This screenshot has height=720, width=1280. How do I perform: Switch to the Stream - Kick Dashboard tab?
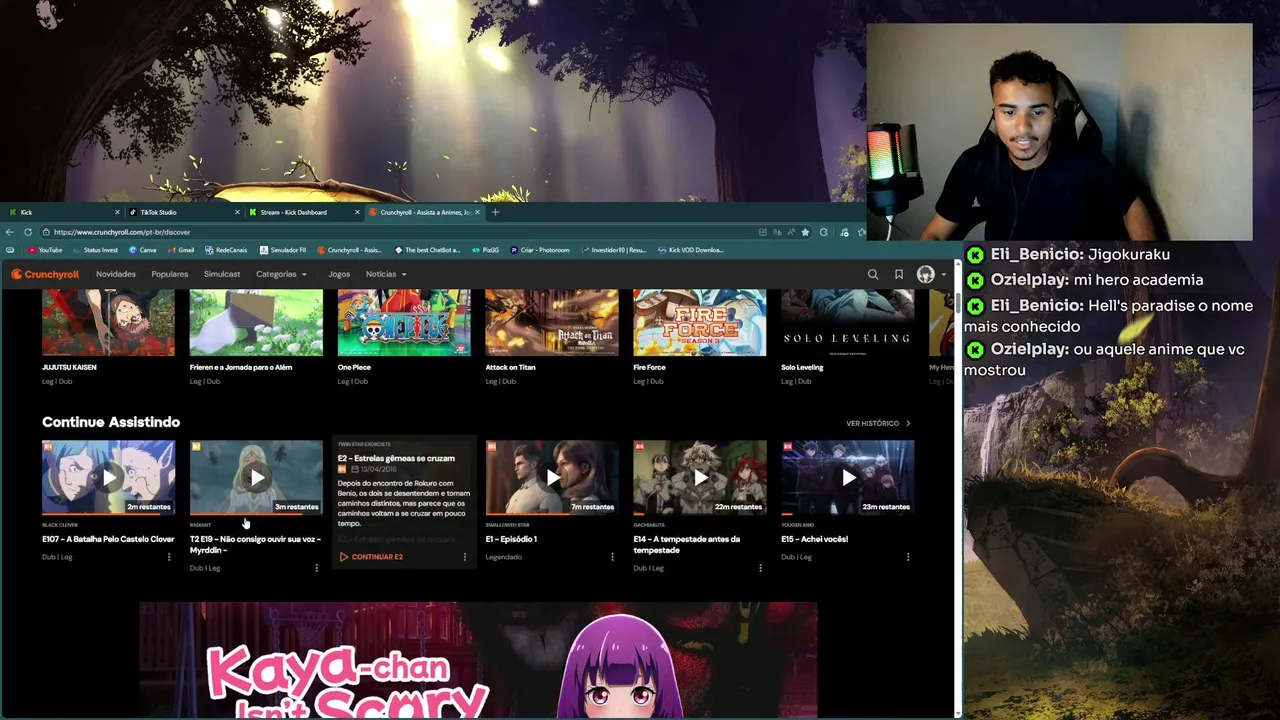pyautogui.click(x=303, y=212)
